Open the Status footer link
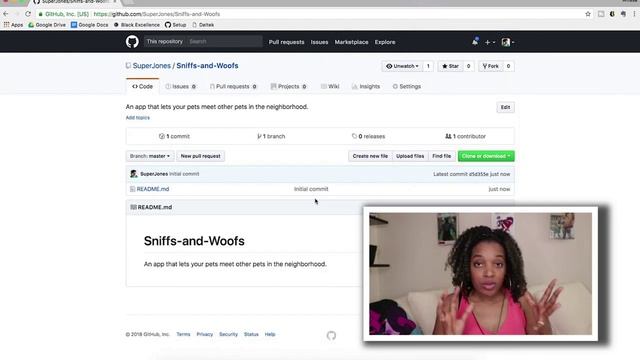This screenshot has height=360, width=640. (251, 334)
